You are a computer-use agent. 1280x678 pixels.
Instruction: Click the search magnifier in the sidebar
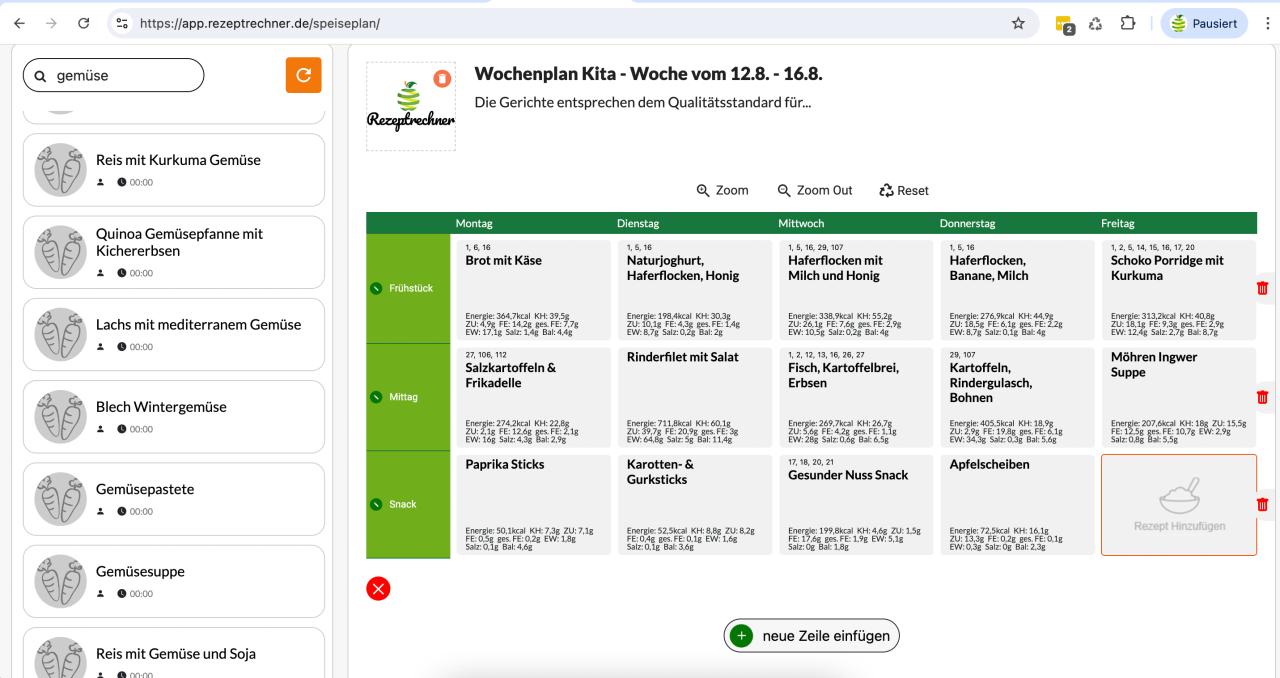40,74
